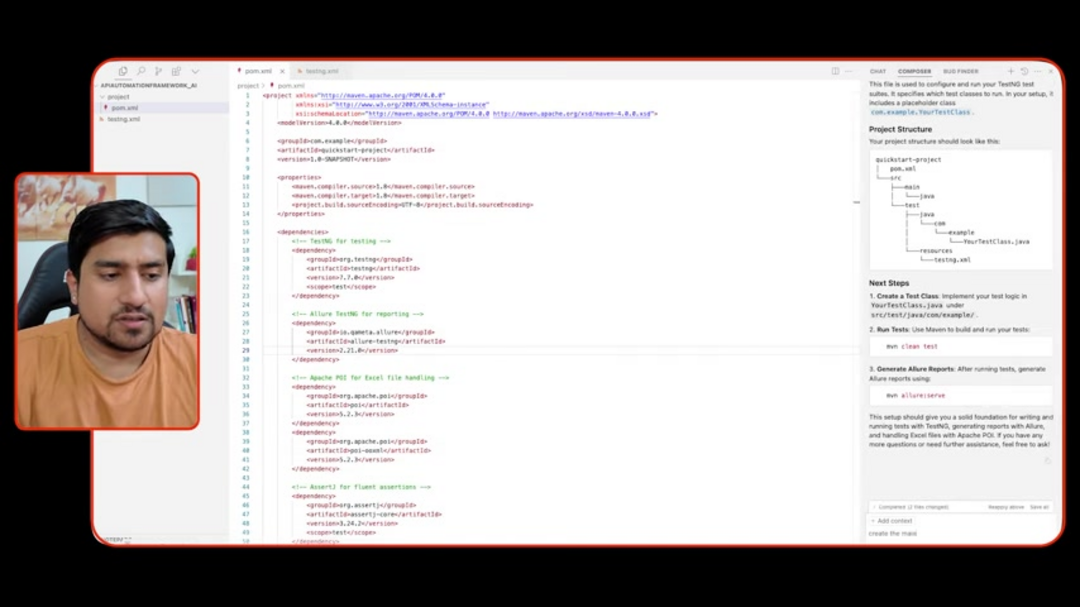Switch to the CHAT tab
This screenshot has height=607, width=1080.
coord(878,71)
